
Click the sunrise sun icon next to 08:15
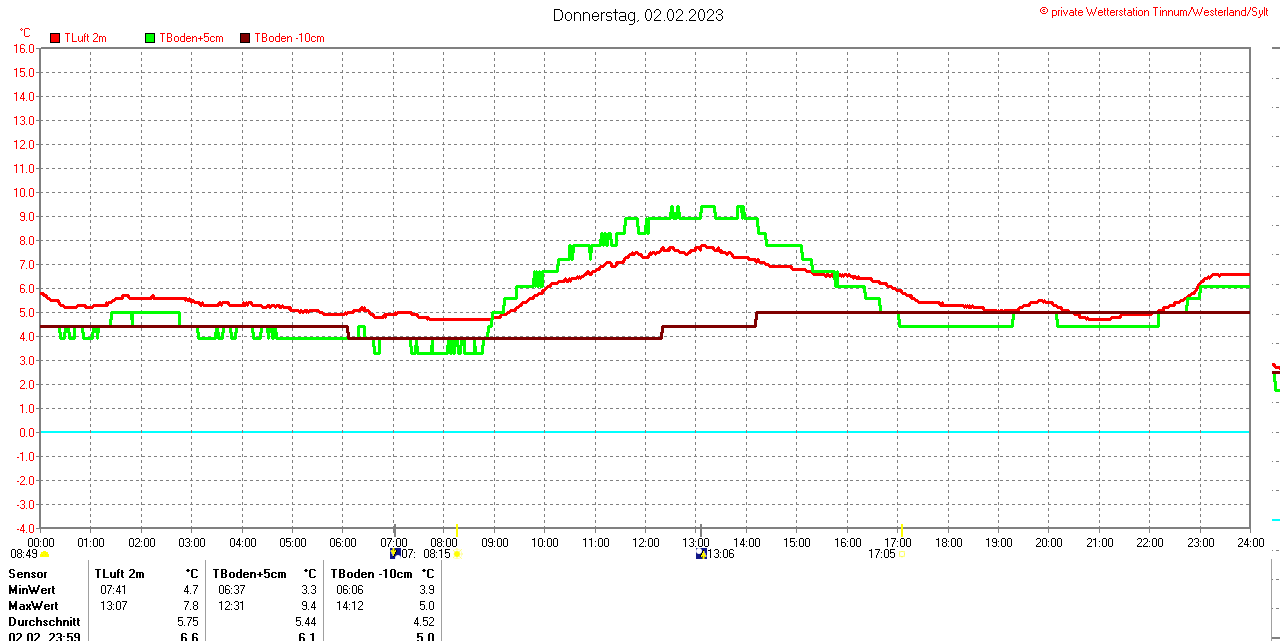[457, 554]
